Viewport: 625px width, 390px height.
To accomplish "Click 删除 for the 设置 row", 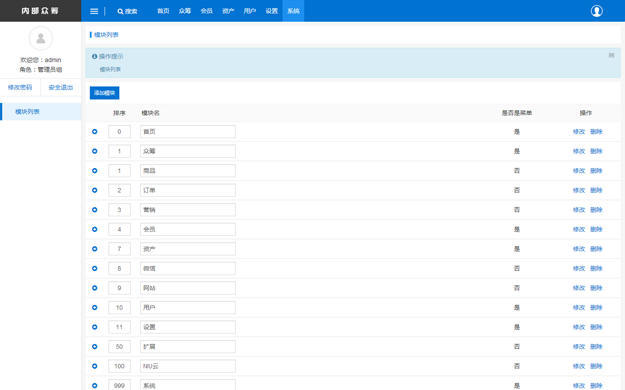I will [596, 327].
